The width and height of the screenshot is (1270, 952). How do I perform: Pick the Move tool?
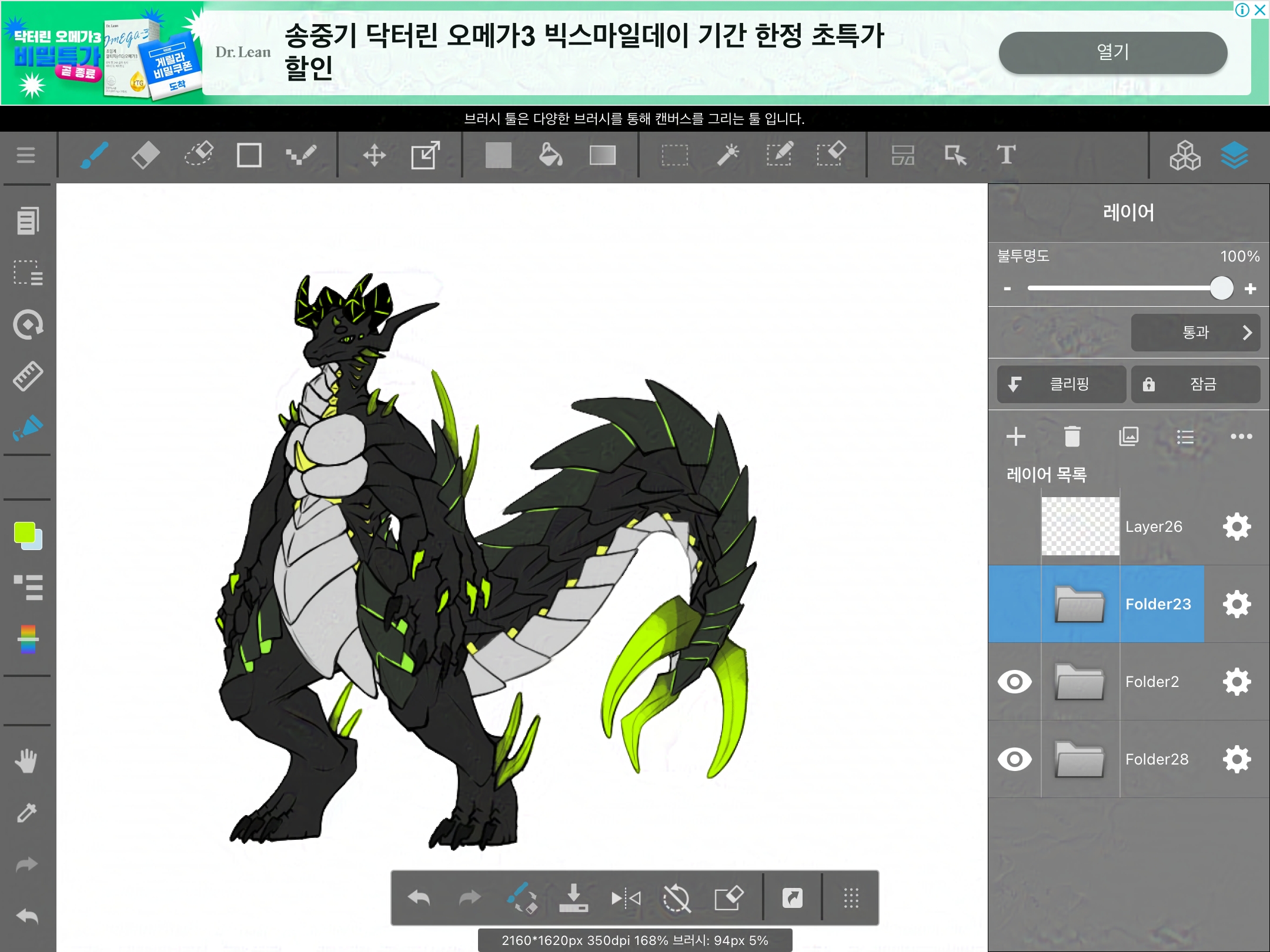[374, 156]
